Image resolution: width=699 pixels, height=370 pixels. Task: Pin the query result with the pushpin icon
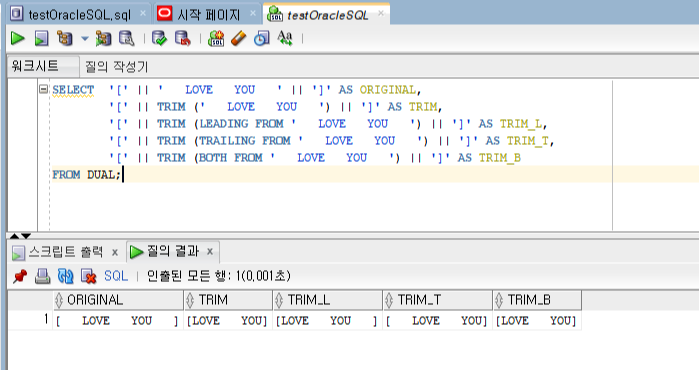point(20,276)
